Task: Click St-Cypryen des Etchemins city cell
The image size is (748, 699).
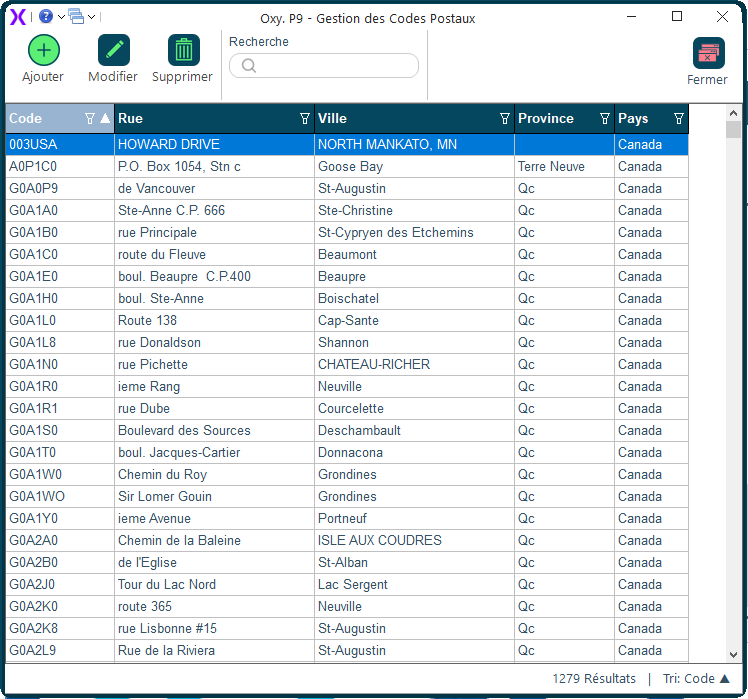Action: coord(414,232)
